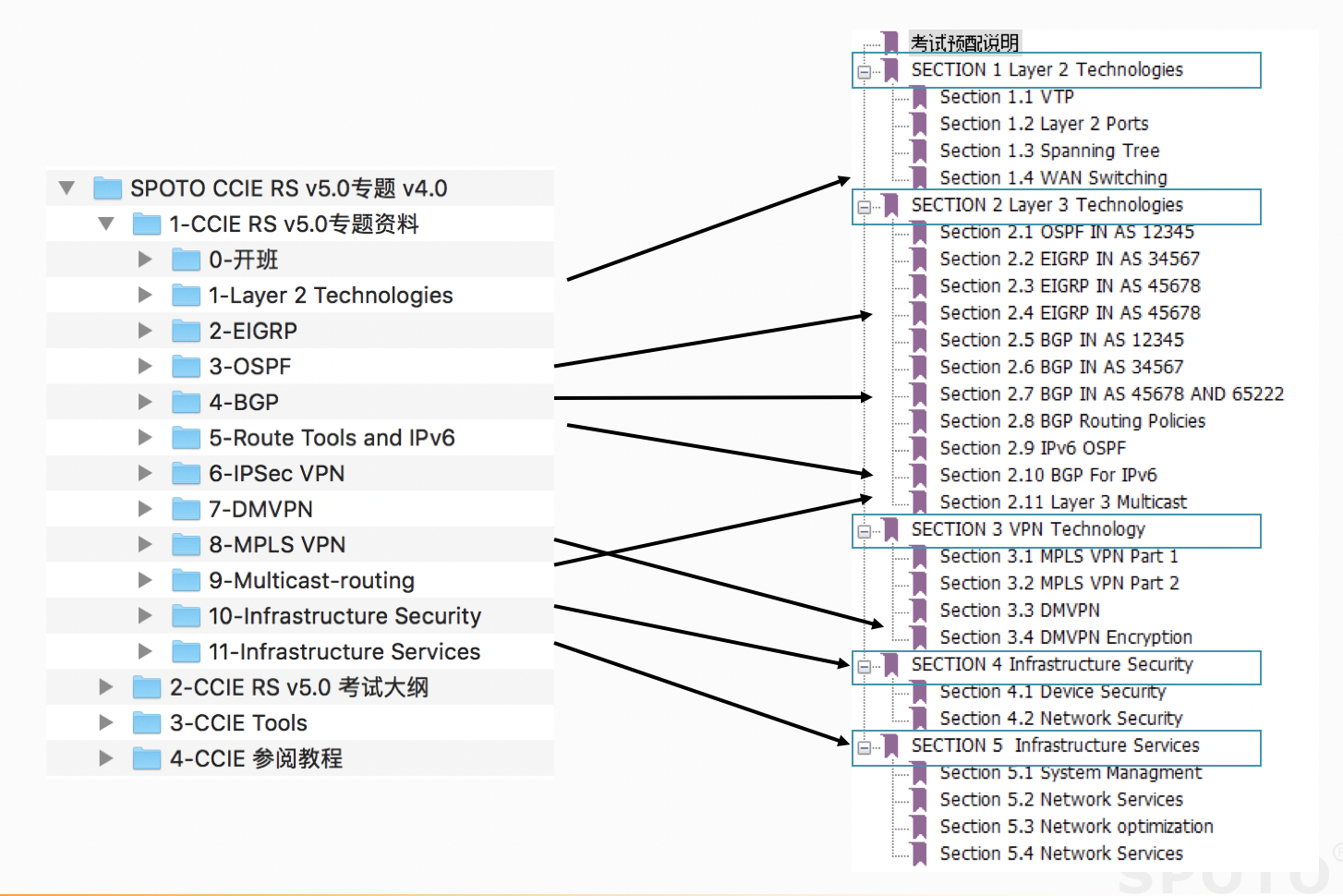Viewport: 1343px width, 896px height.
Task: Select the 6-IPSec VPN folder name
Action: click(x=276, y=474)
